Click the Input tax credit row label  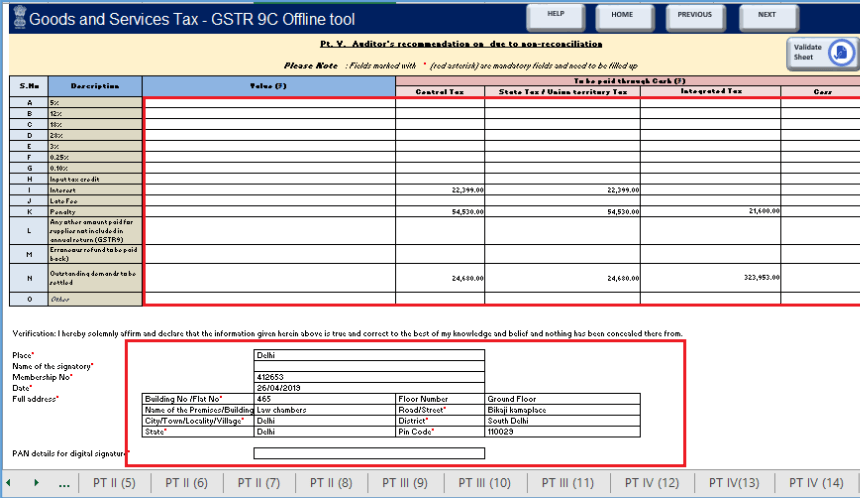pyautogui.click(x=95, y=179)
